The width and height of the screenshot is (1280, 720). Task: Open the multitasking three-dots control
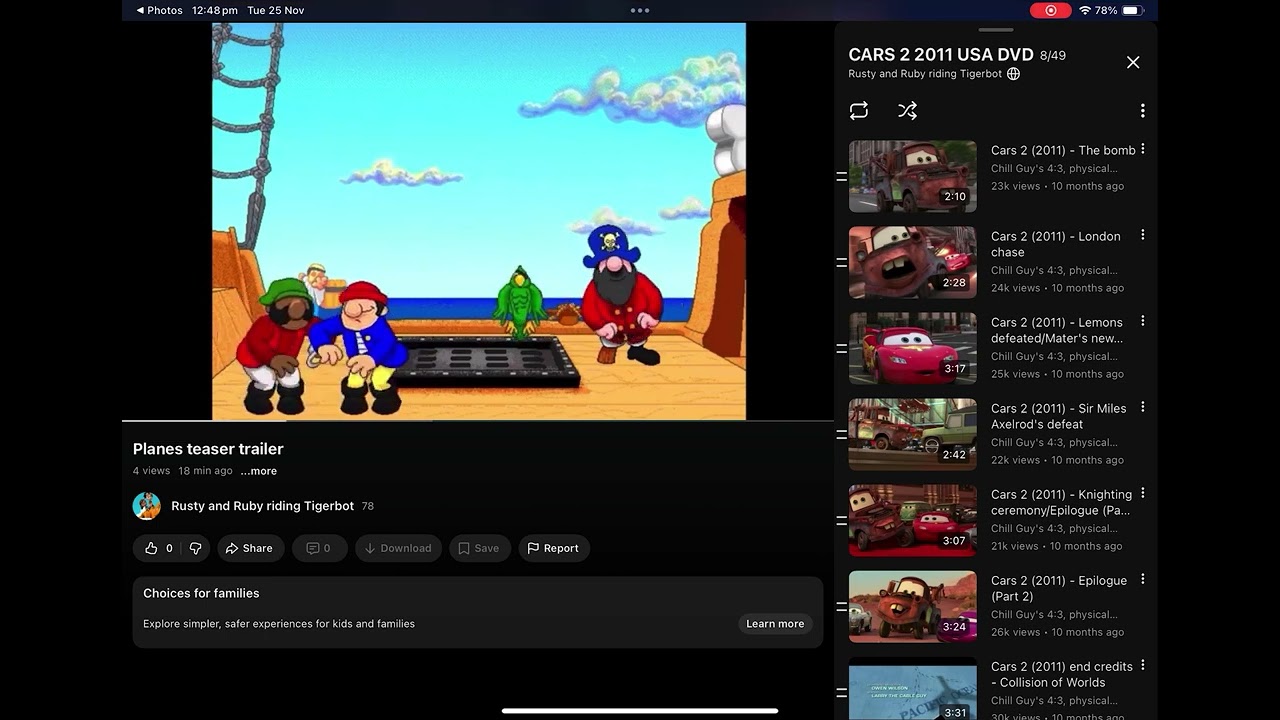pos(640,10)
